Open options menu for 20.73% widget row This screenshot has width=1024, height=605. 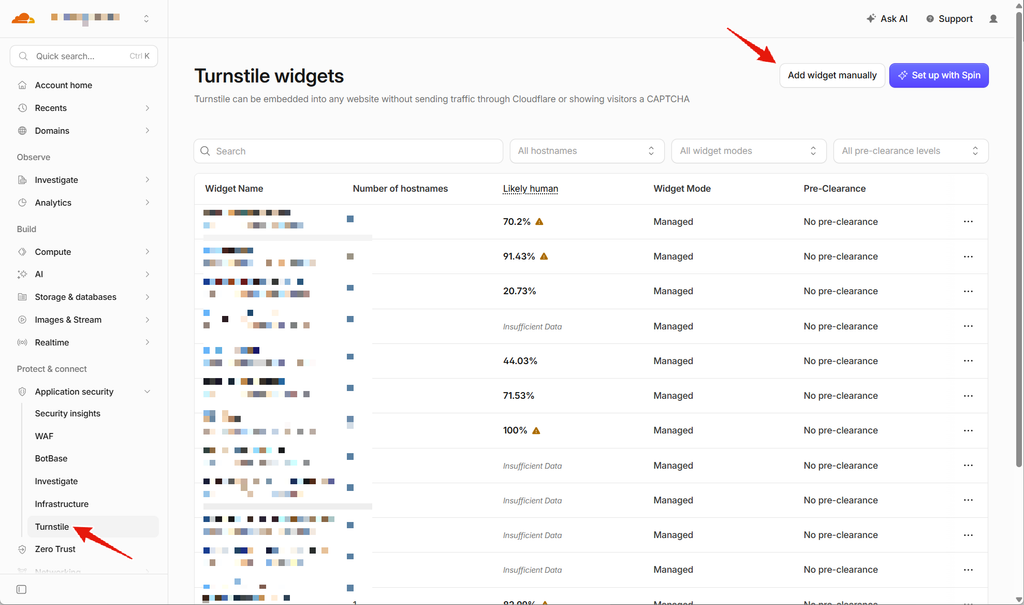point(968,291)
